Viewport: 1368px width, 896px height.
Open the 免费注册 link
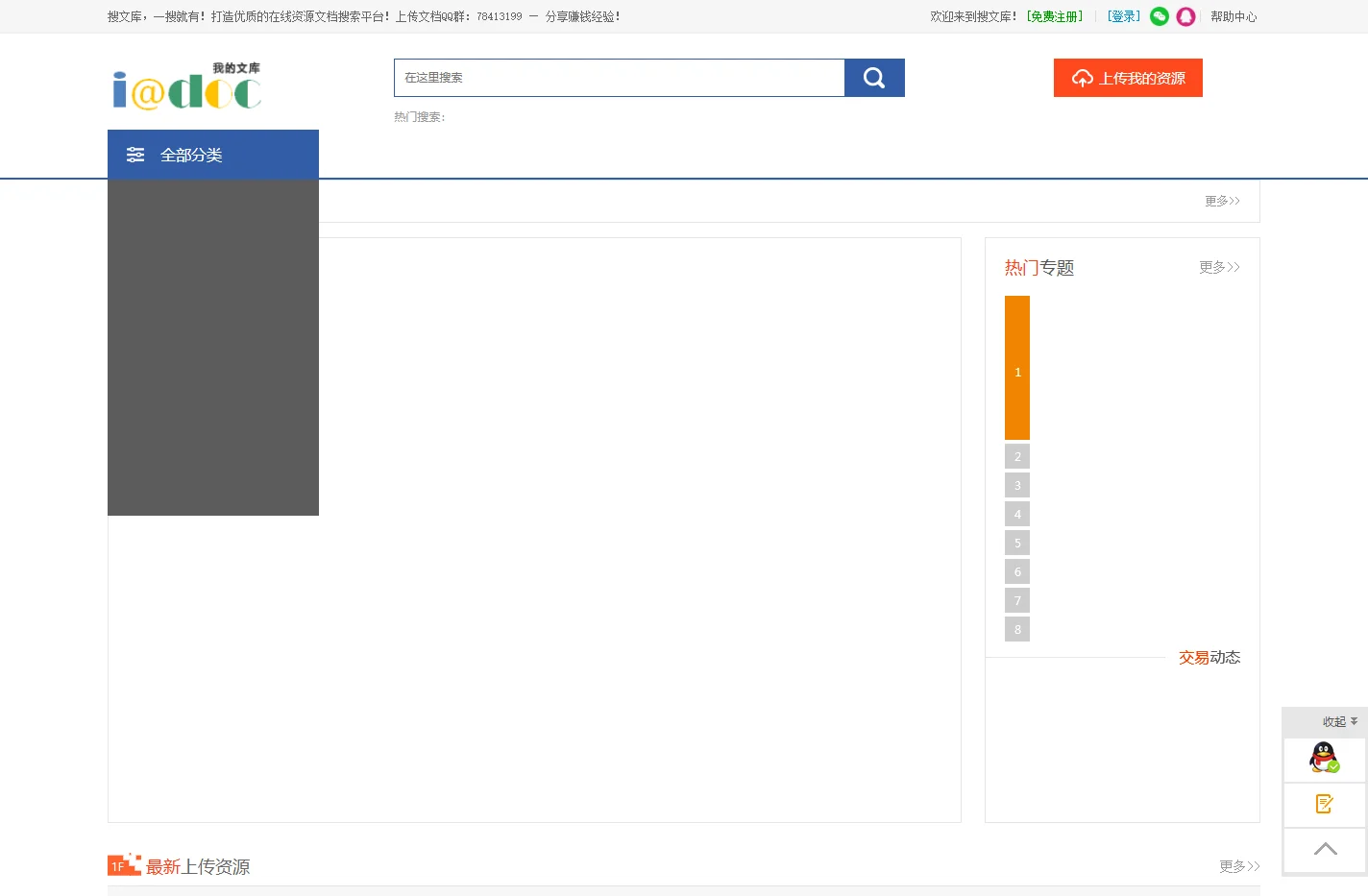[x=1054, y=16]
